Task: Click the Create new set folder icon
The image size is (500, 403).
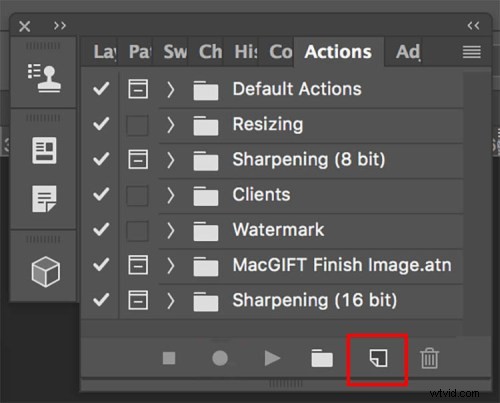Action: (322, 358)
